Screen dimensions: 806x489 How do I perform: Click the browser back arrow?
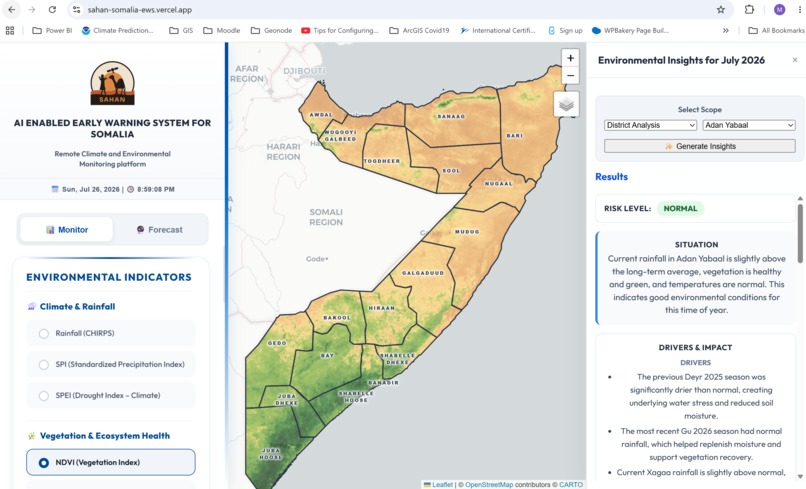pyautogui.click(x=11, y=9)
